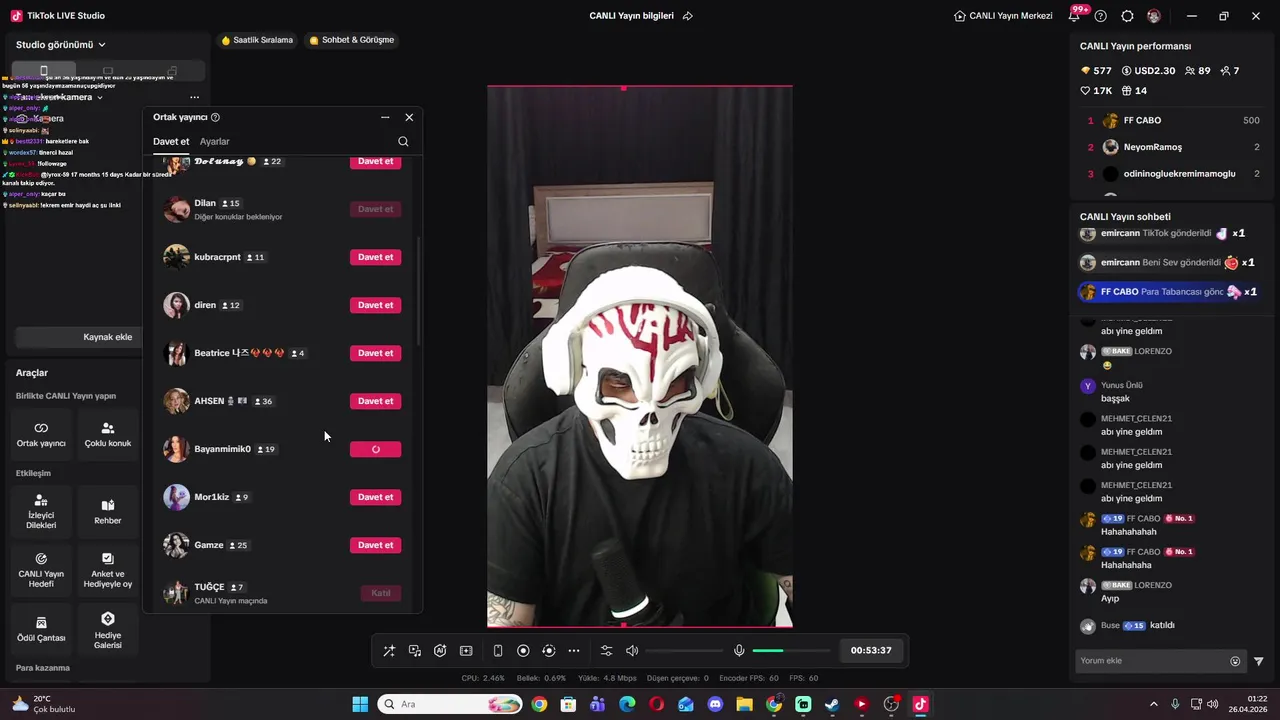Open Sohbet & Görüşme chip
Viewport: 1280px width, 720px height.
pyautogui.click(x=352, y=40)
